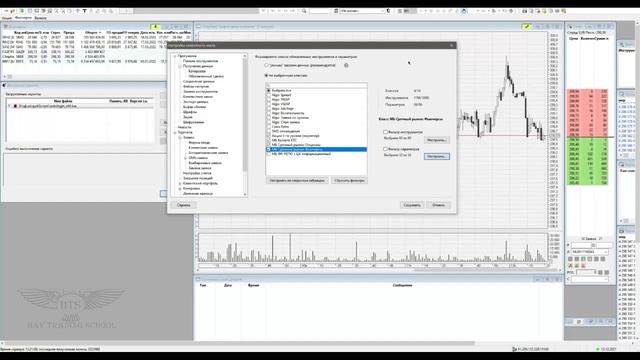This screenshot has width=640, height=360.
Task: Select 'Шрифты' in the settings tree
Action: (x=190, y=112)
